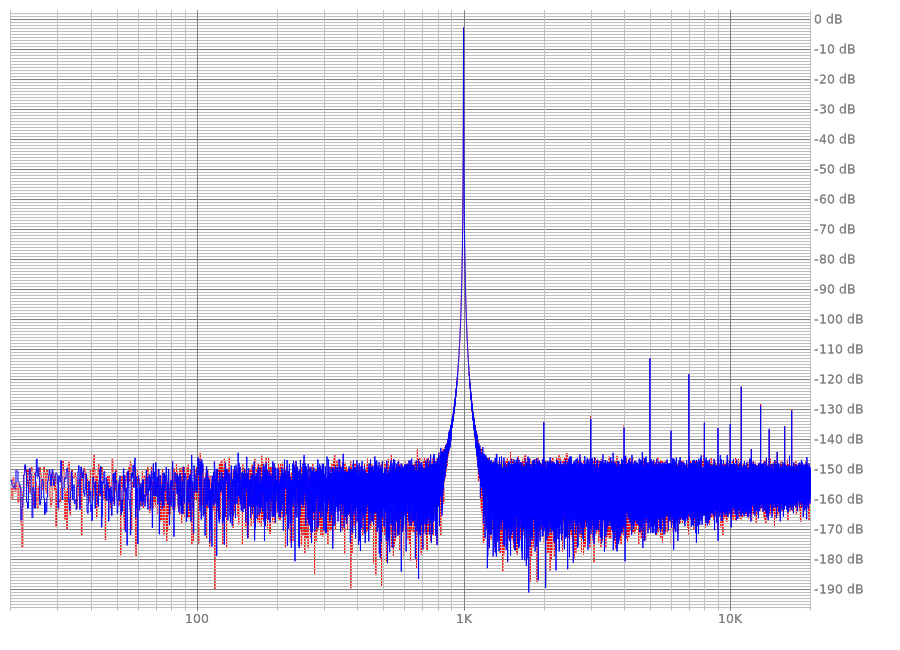Viewport: 900px width, 650px height.
Task: Select the "-60 dB" scale label
Action: [835, 199]
